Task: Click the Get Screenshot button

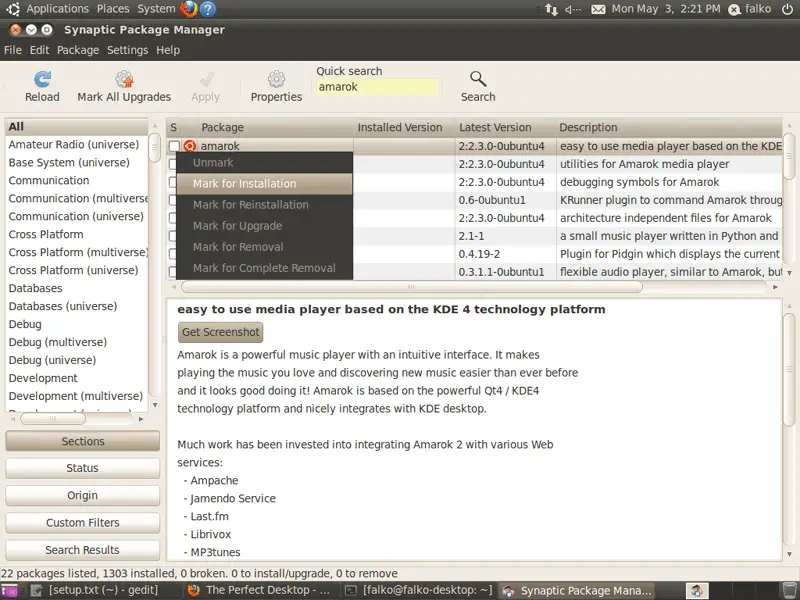Action: 220,332
